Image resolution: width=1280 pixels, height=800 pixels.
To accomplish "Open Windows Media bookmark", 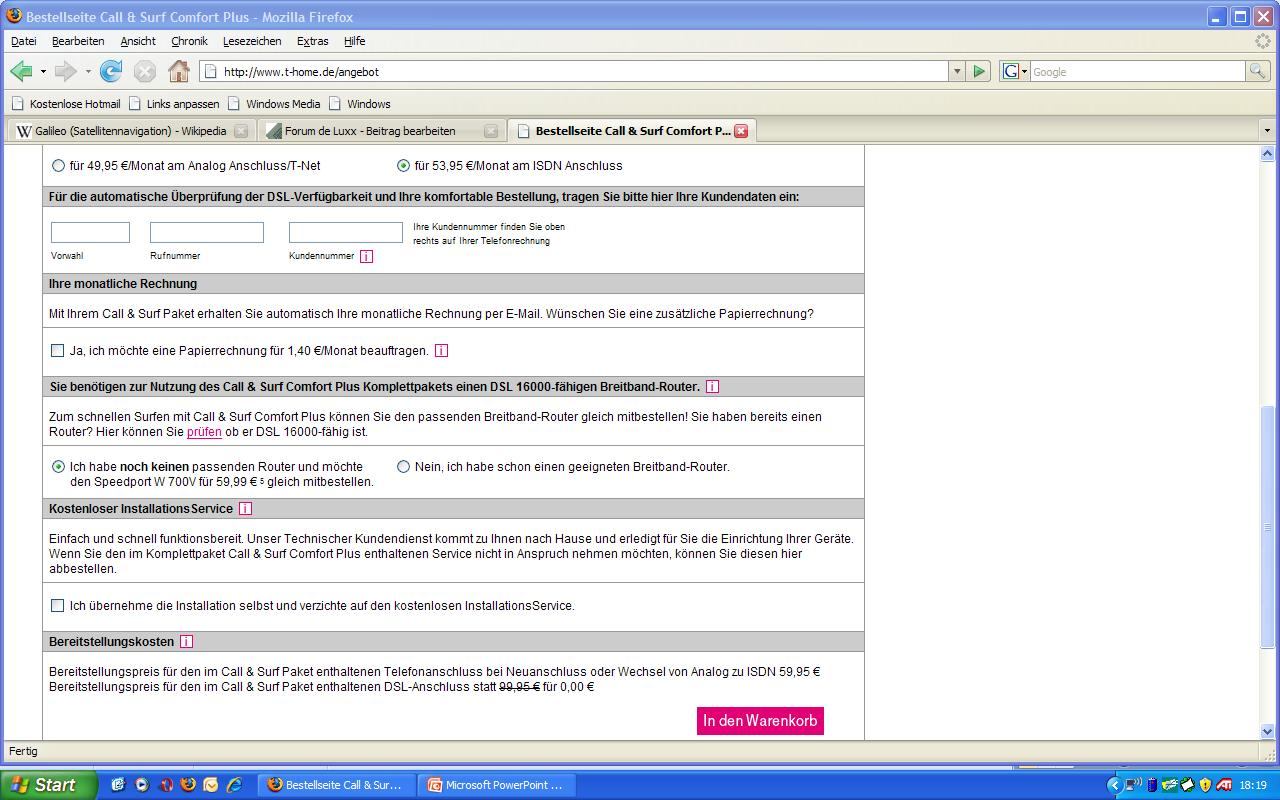I will tap(274, 104).
